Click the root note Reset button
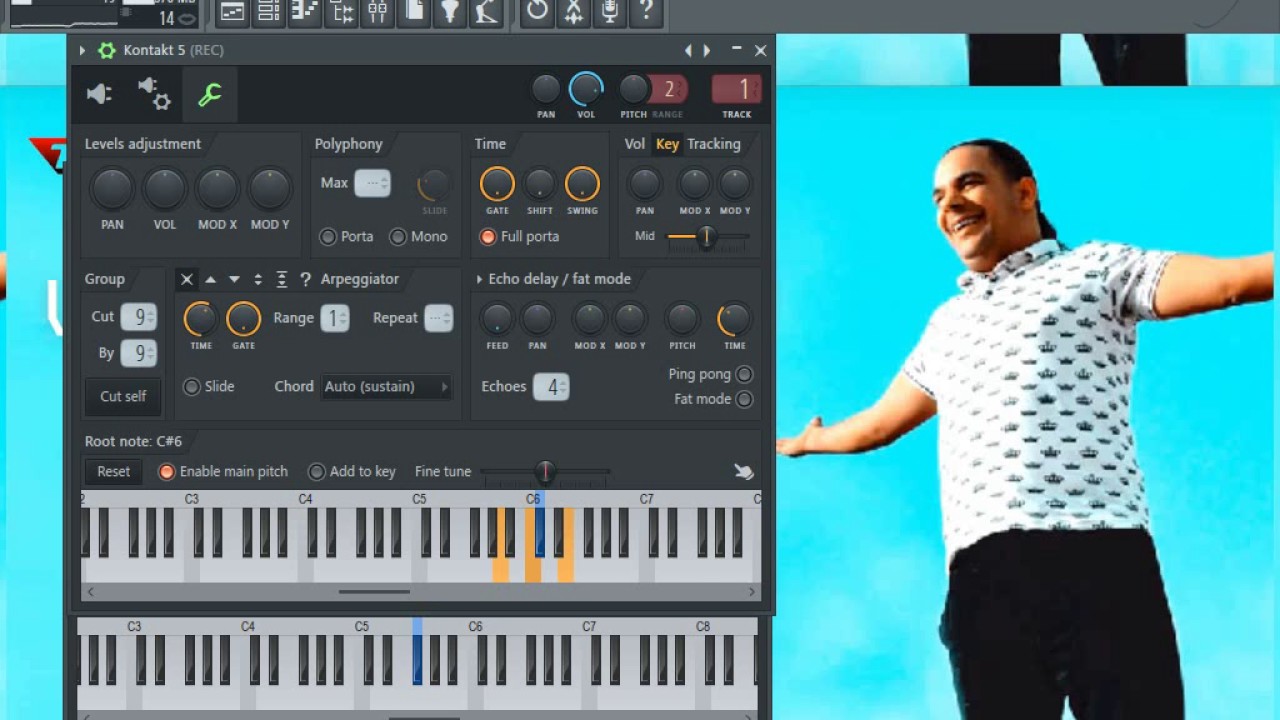This screenshot has height=720, width=1280. pos(113,471)
